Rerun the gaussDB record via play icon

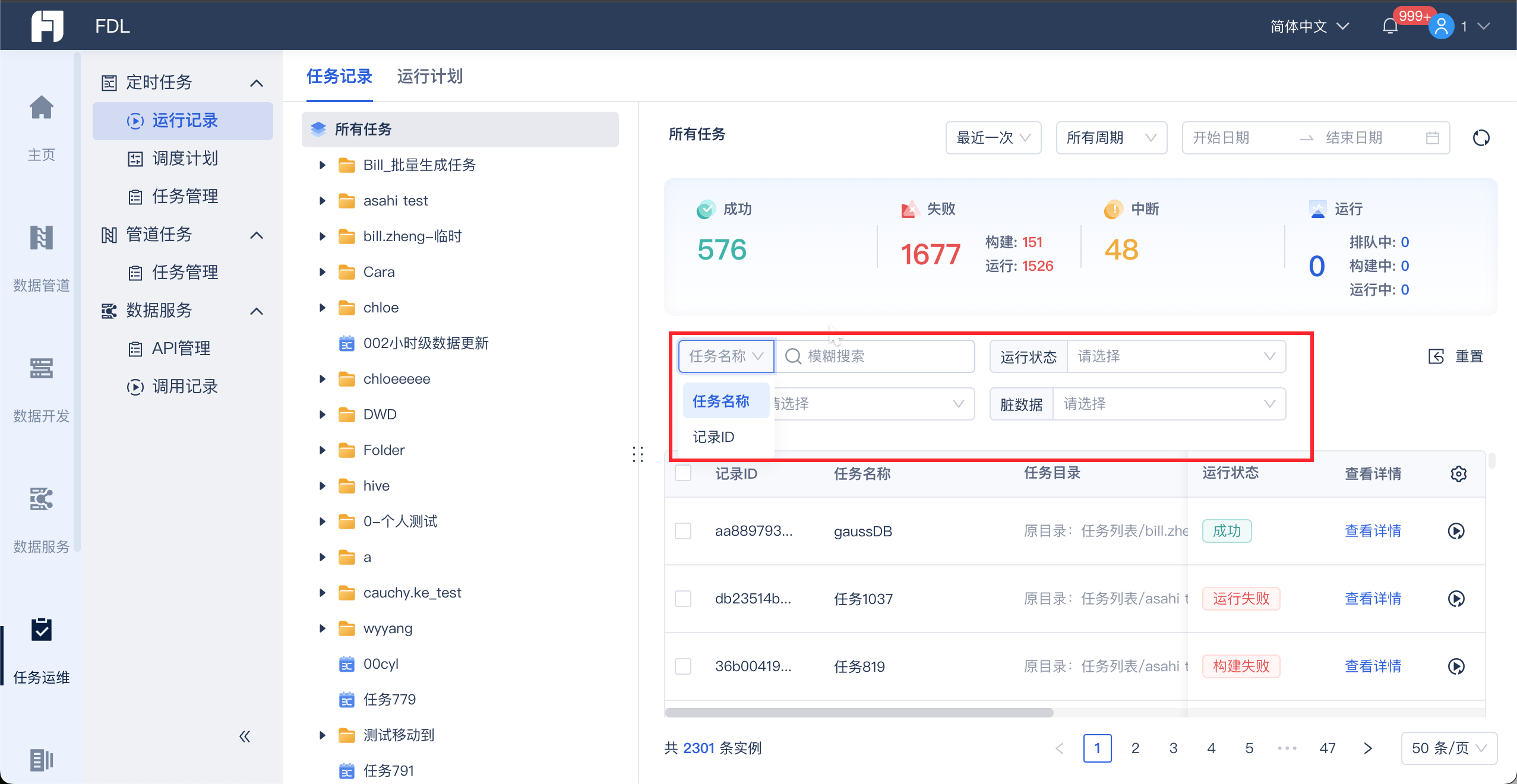click(1456, 531)
